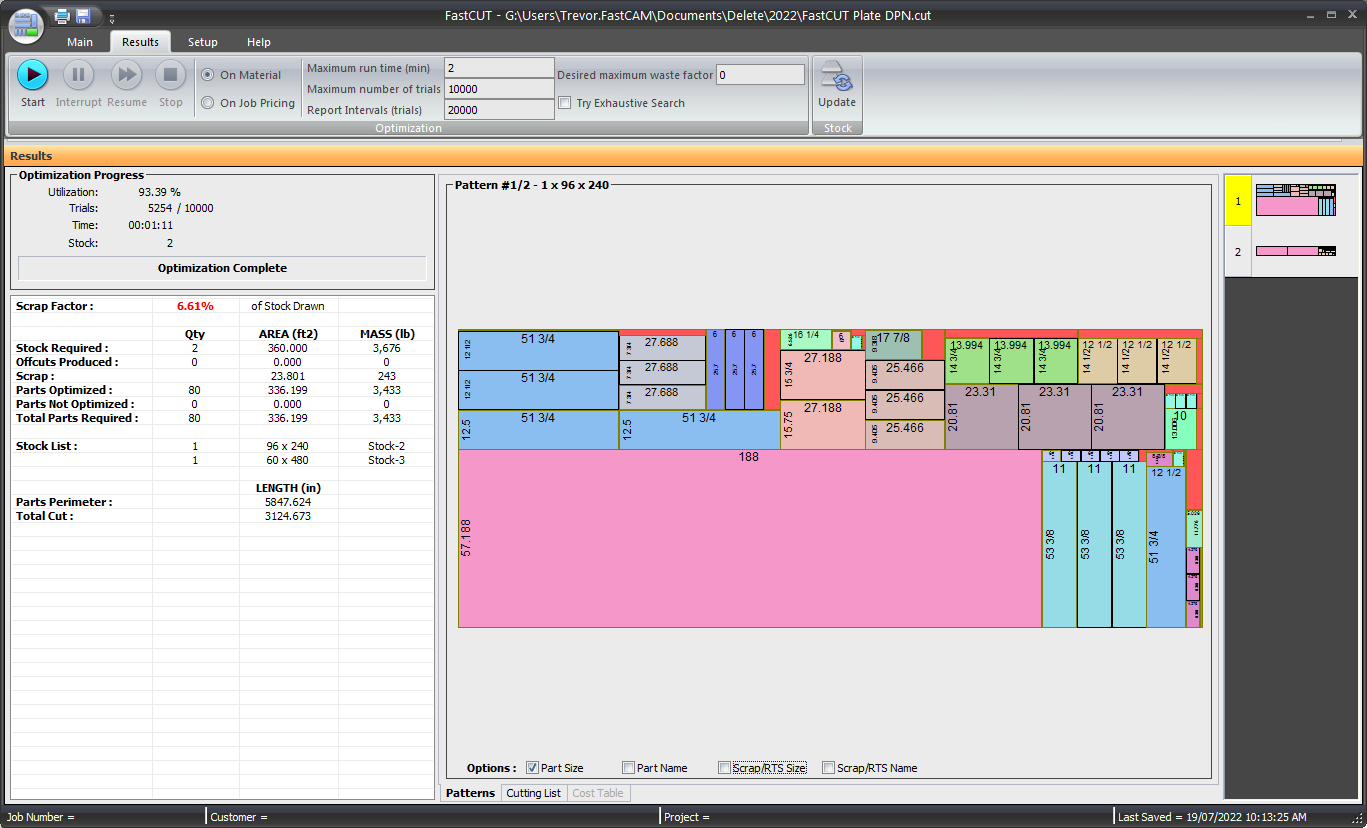Uncheck the Part Size option

pos(532,768)
